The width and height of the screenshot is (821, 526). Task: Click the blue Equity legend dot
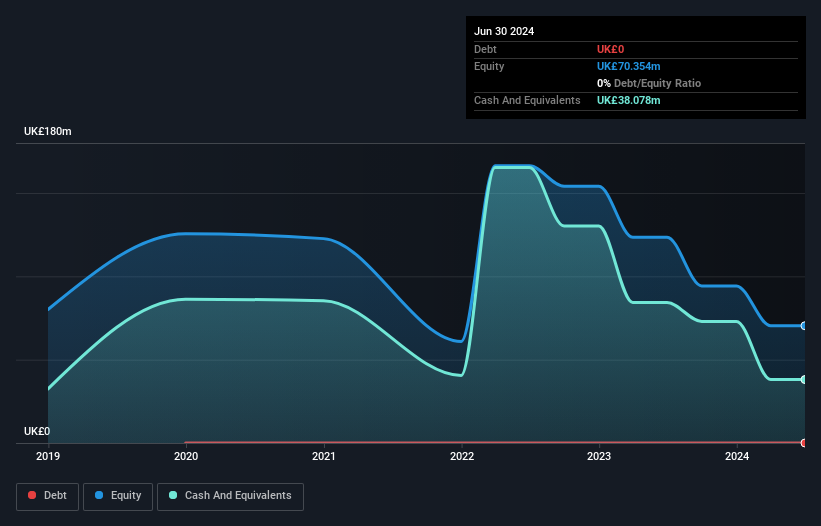[99, 495]
